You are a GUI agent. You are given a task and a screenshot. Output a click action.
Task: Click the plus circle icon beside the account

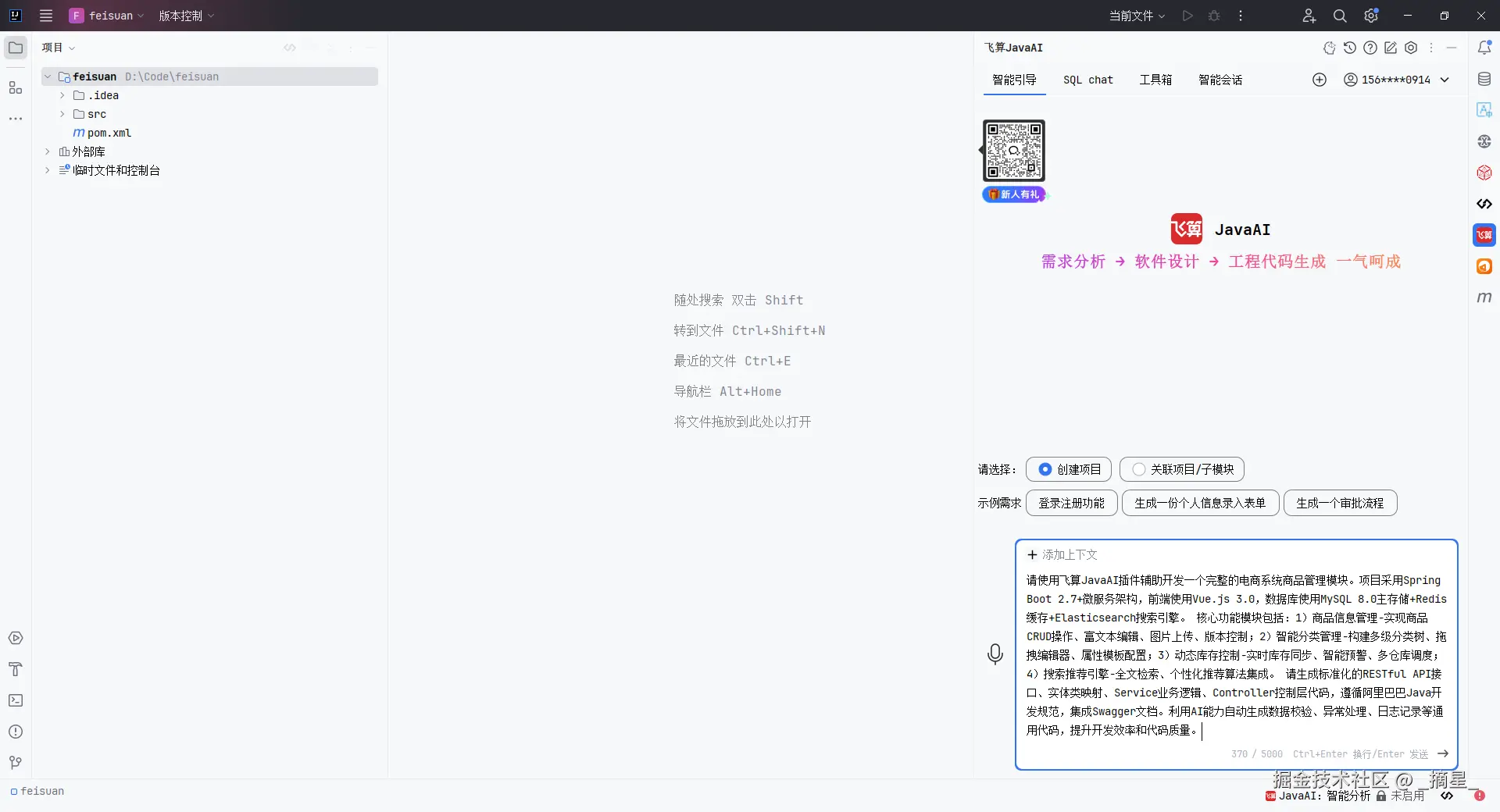click(1320, 80)
